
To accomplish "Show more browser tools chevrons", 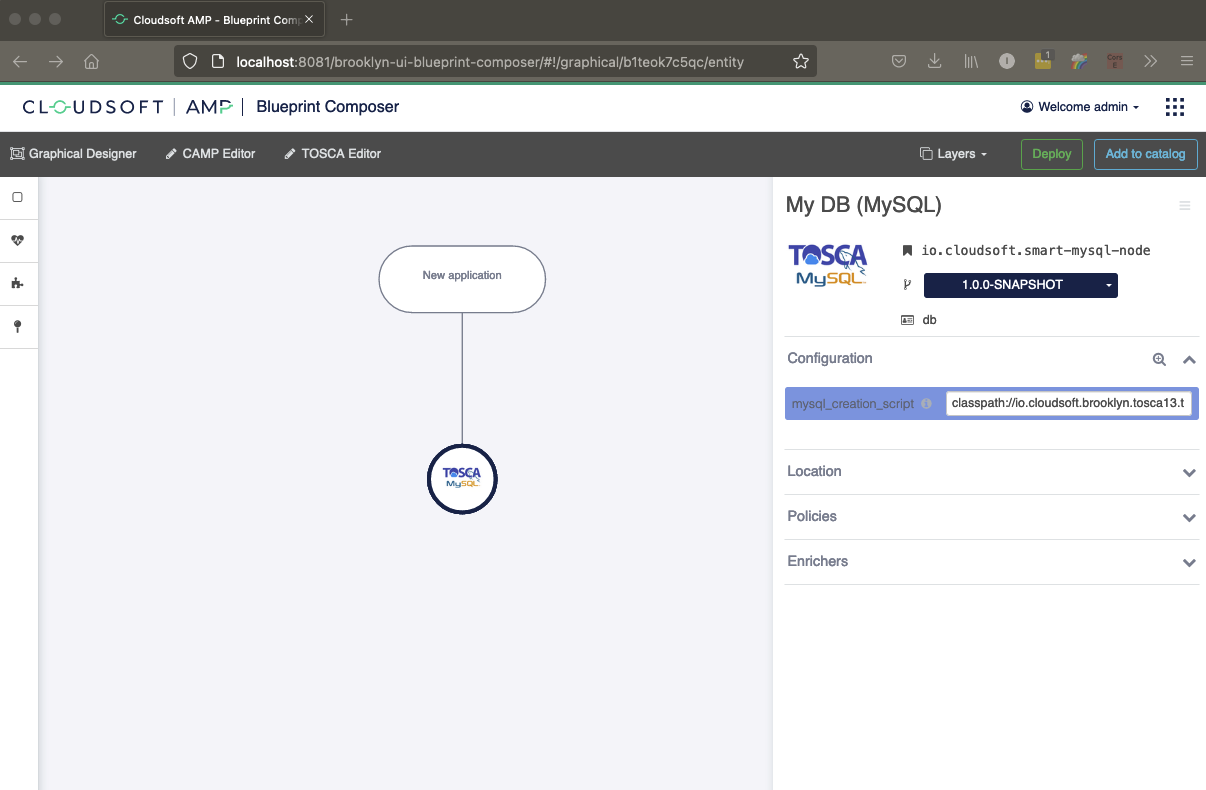I will point(1151,62).
